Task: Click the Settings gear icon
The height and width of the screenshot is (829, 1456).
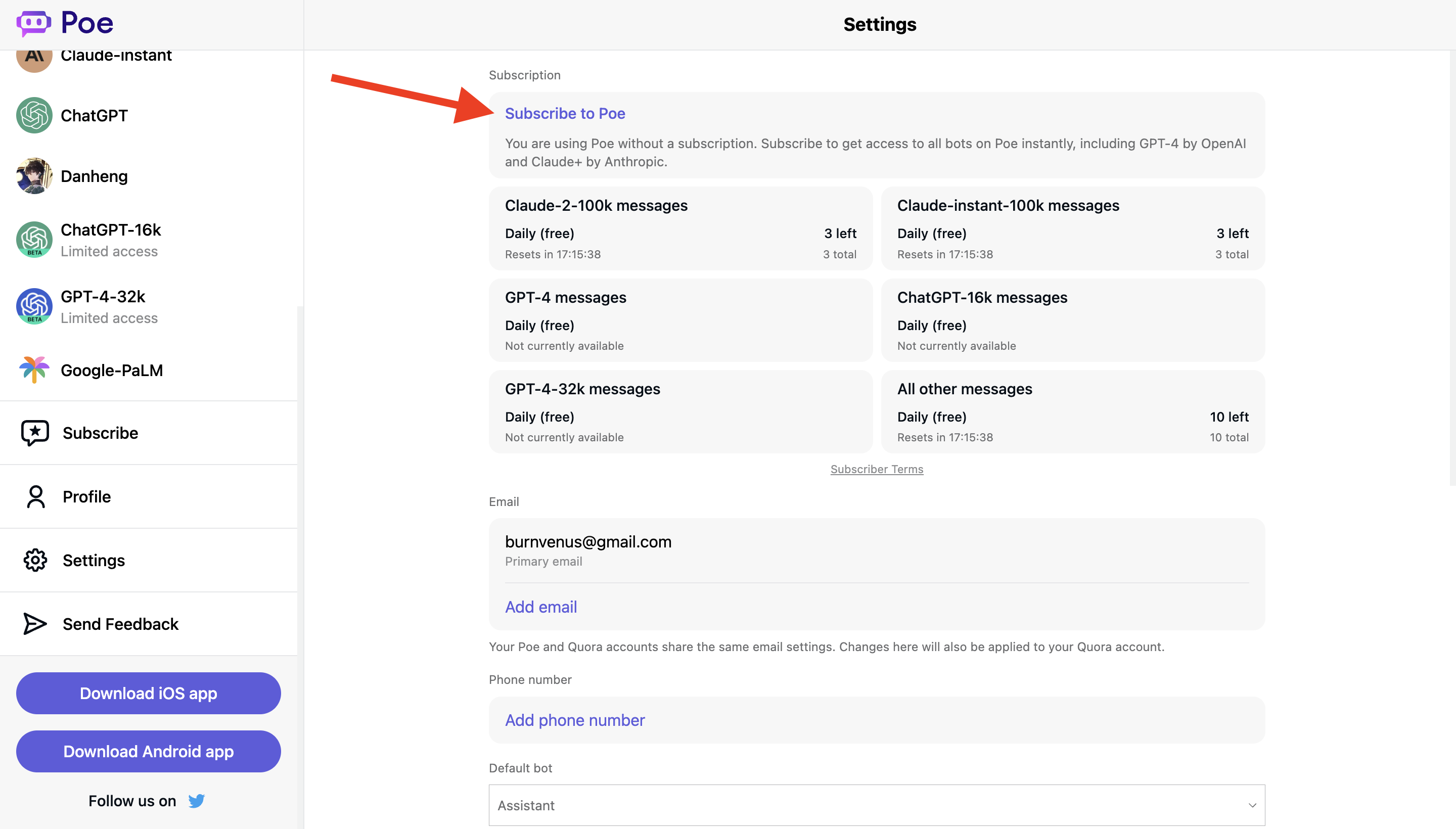Action: [35, 560]
